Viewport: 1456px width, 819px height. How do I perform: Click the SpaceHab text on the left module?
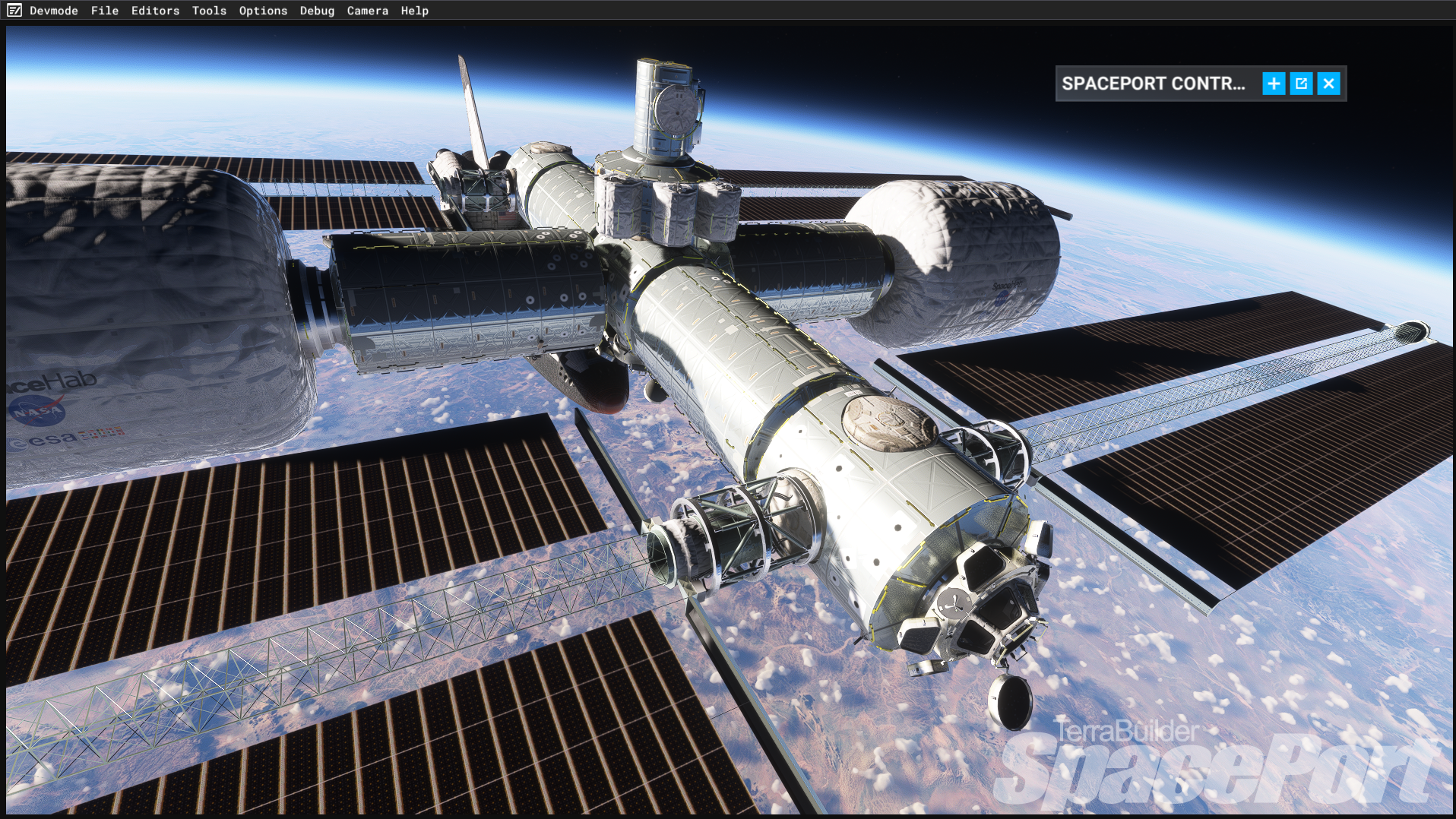[x=52, y=382]
